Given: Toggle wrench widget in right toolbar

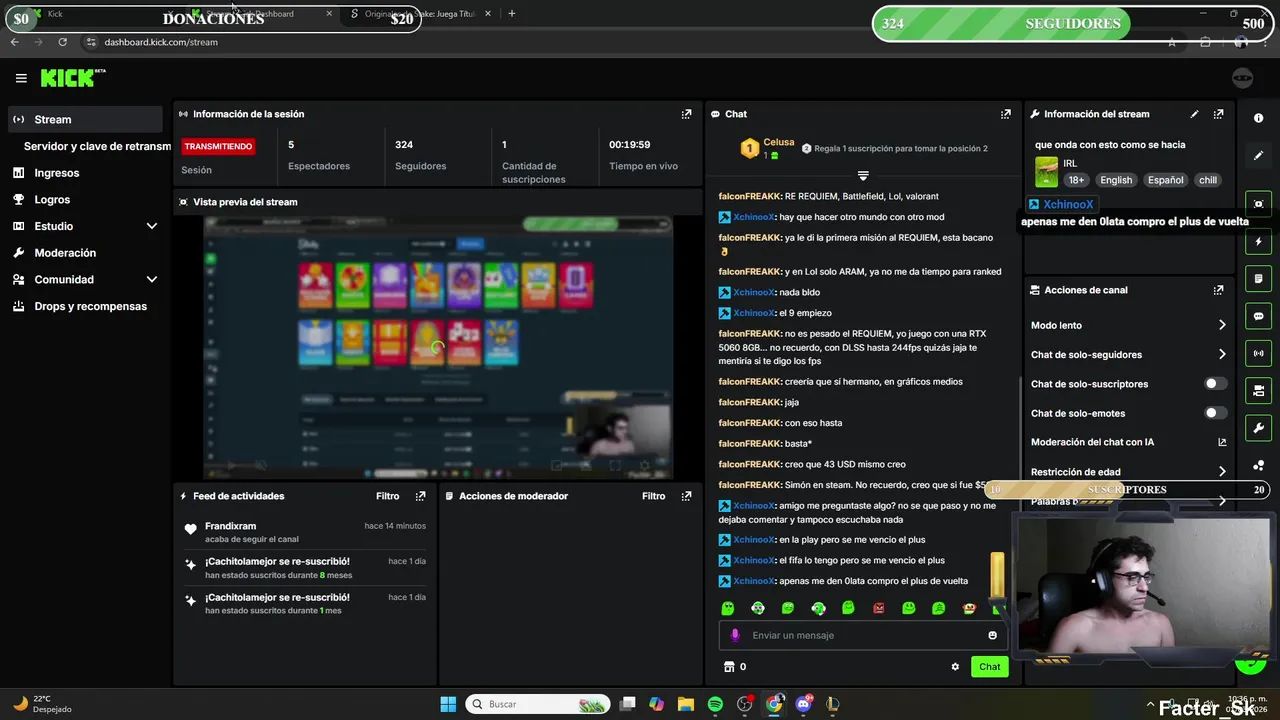Looking at the screenshot, I should pyautogui.click(x=1258, y=428).
